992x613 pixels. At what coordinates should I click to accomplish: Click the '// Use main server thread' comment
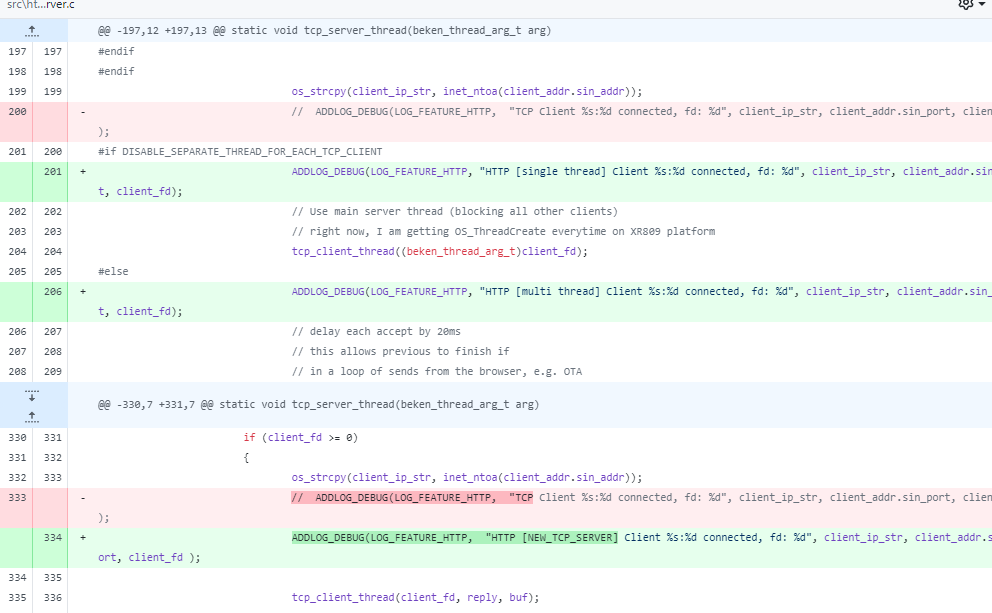click(x=454, y=211)
